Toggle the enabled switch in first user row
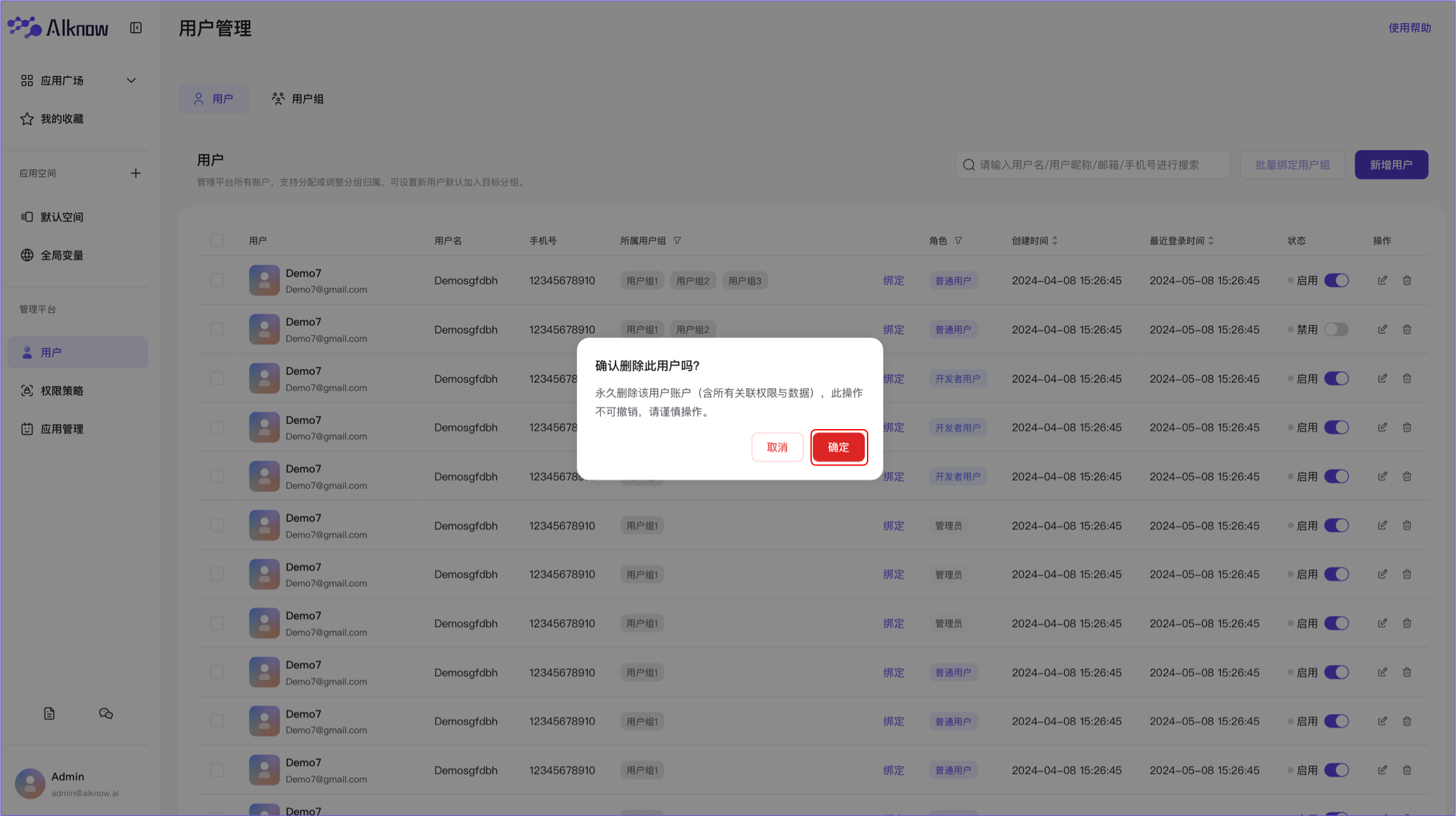This screenshot has height=816, width=1456. click(x=1337, y=280)
